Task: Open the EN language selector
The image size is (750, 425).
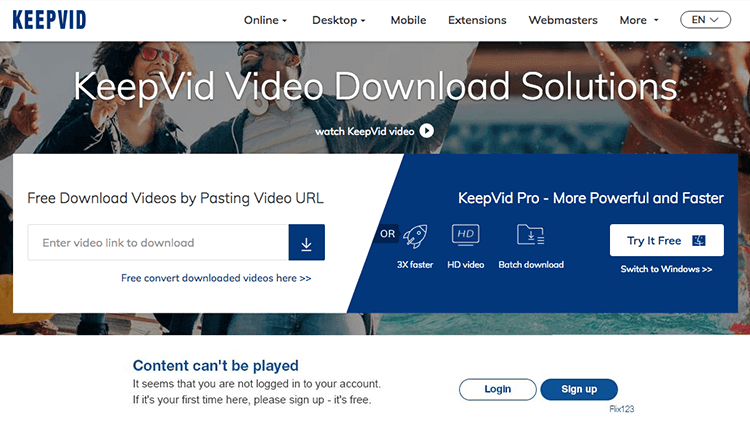Action: click(706, 20)
